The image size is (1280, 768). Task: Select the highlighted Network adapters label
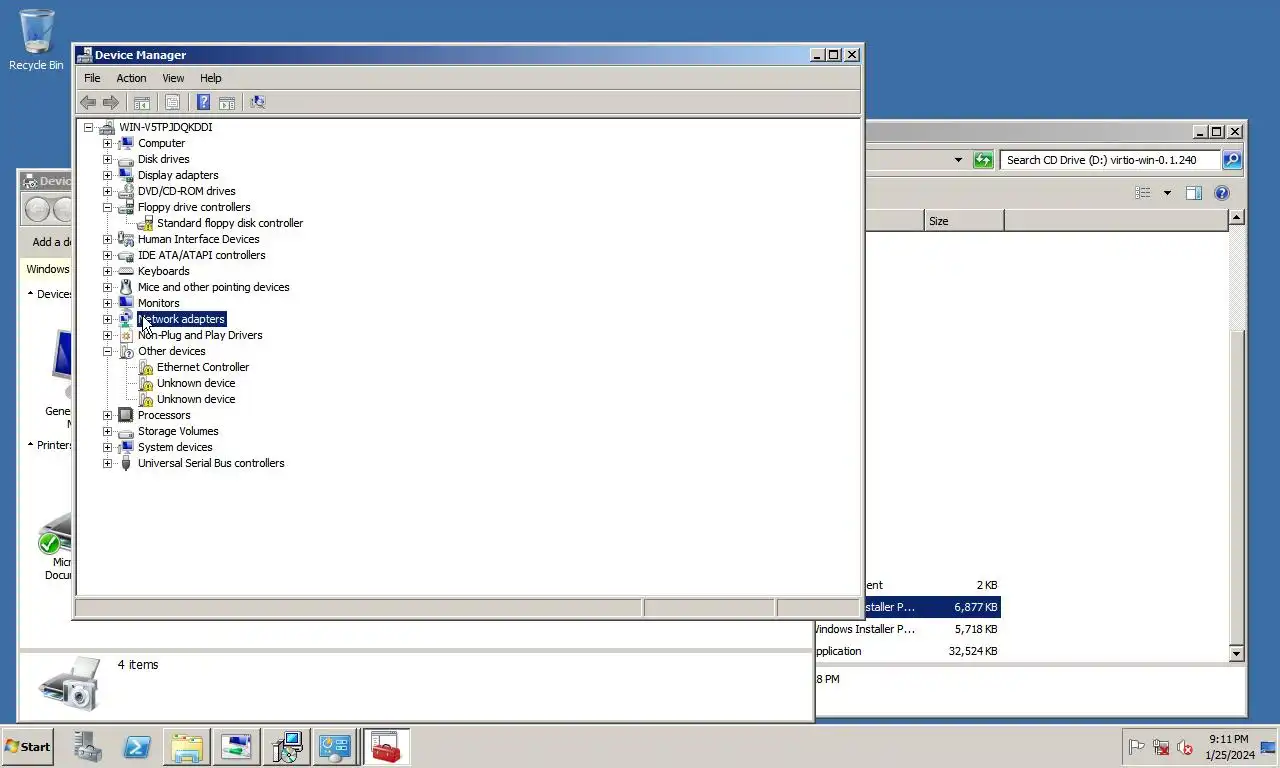tap(181, 319)
